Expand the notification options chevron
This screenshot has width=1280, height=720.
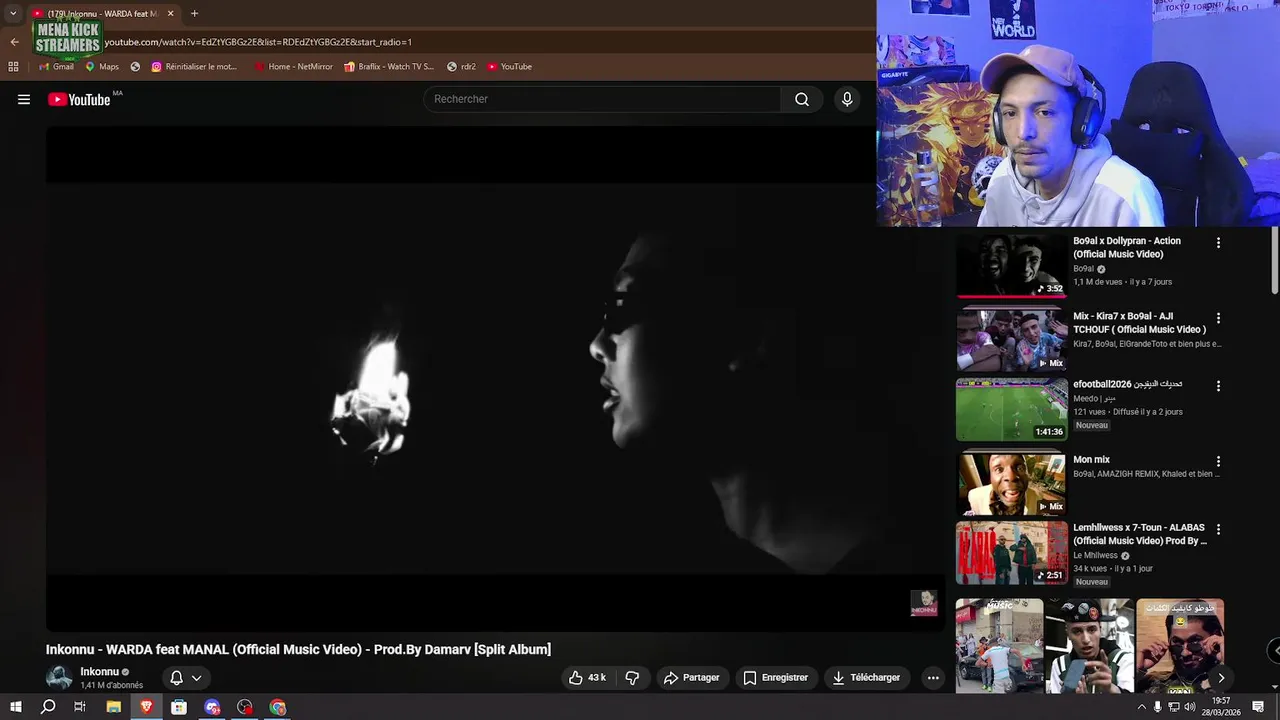pos(196,677)
